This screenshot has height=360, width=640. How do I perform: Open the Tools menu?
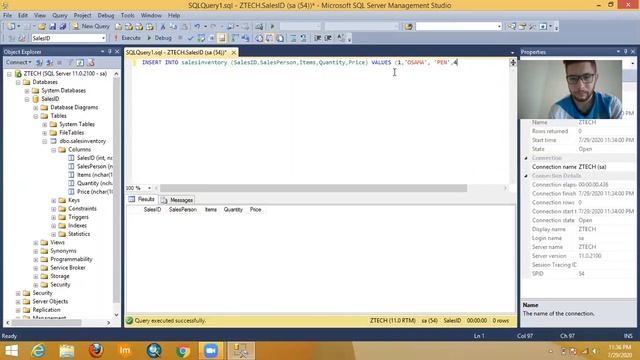point(127,16)
